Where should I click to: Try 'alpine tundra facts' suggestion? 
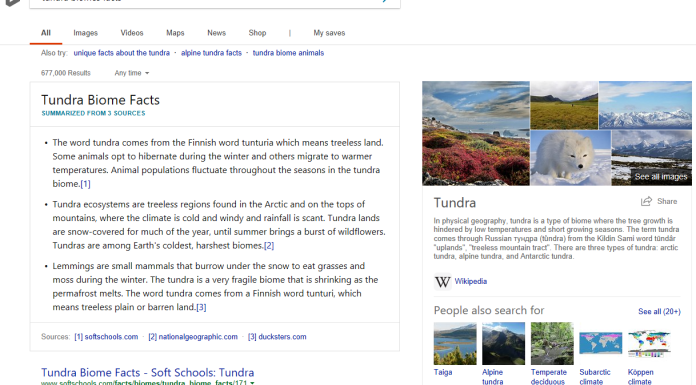coord(211,53)
